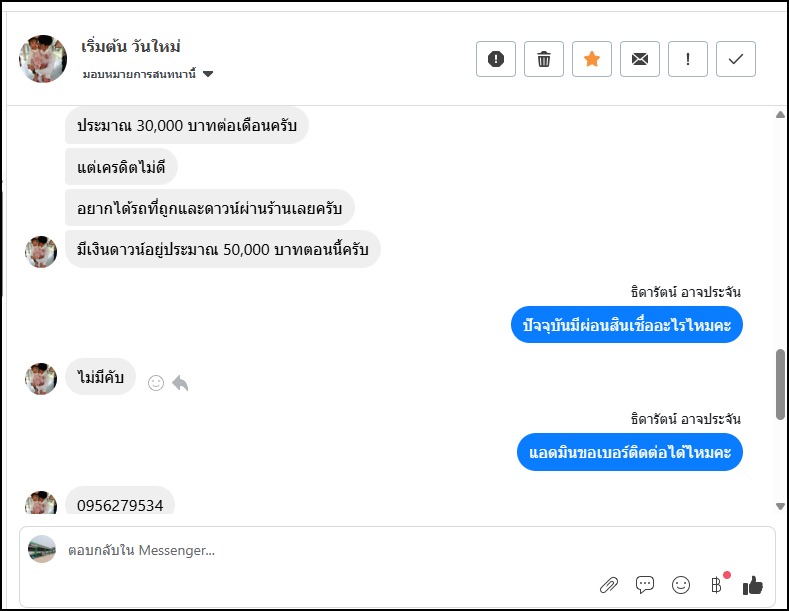
Task: Open saved replies speech bubble icon
Action: tap(645, 585)
